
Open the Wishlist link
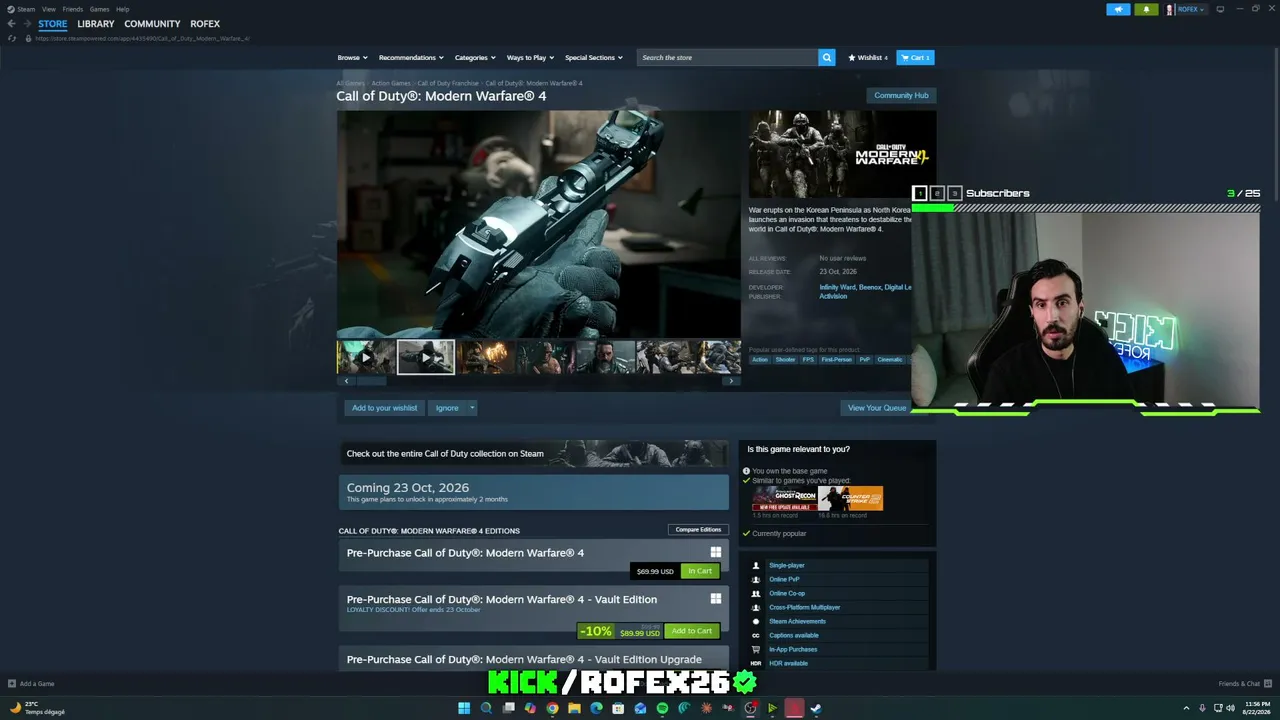pyautogui.click(x=868, y=58)
